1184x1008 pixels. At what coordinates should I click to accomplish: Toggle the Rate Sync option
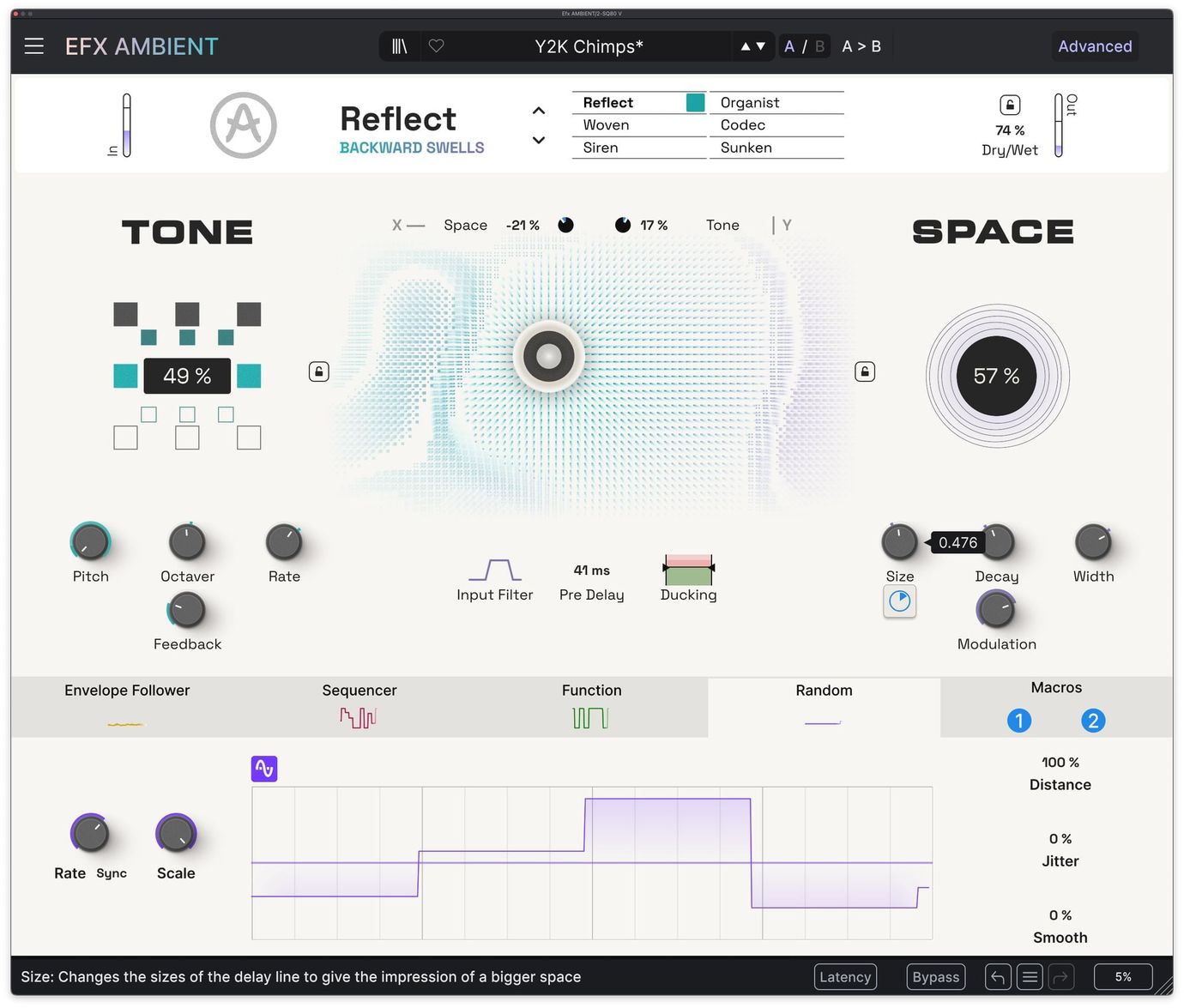(x=112, y=873)
